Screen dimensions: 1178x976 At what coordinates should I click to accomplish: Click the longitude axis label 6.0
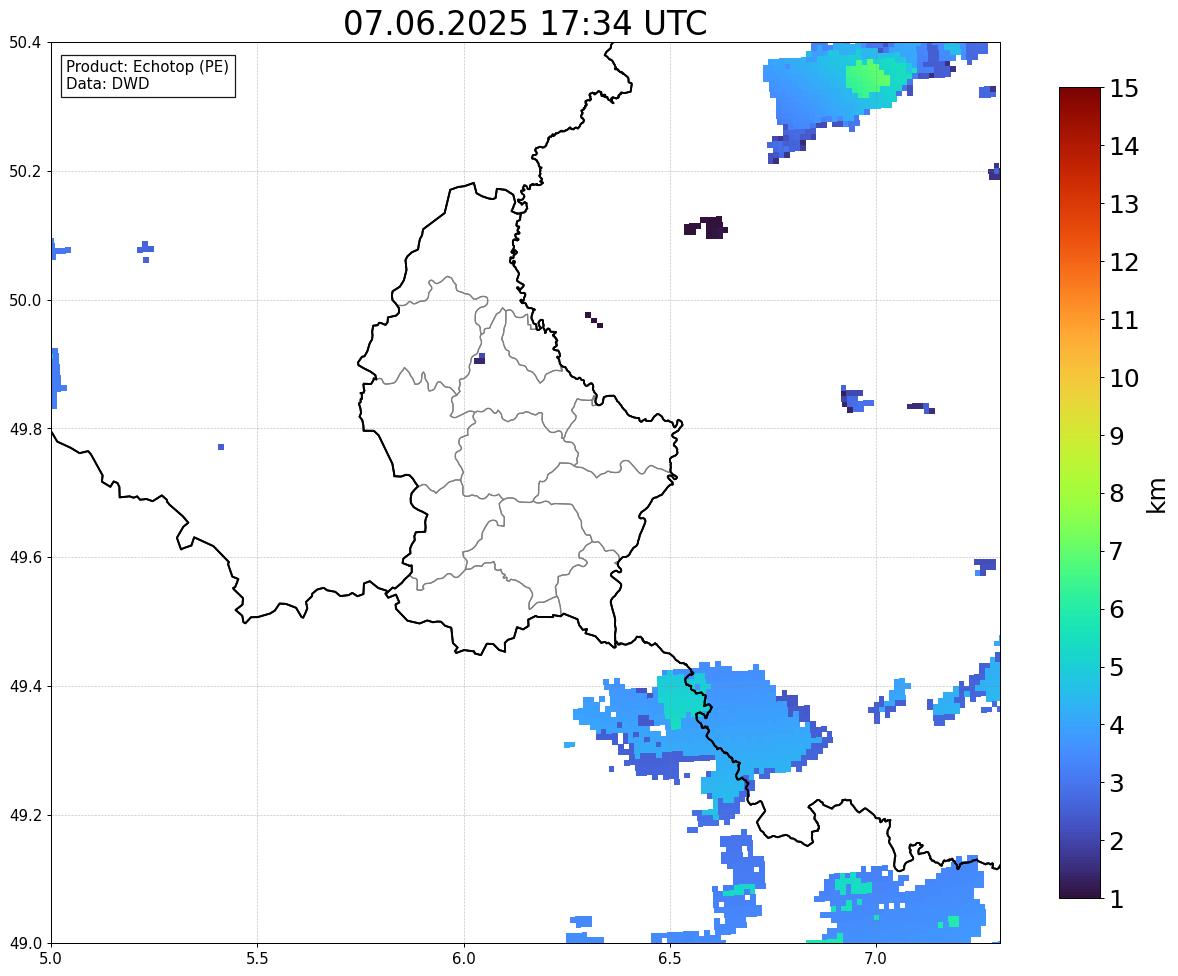pyautogui.click(x=464, y=959)
